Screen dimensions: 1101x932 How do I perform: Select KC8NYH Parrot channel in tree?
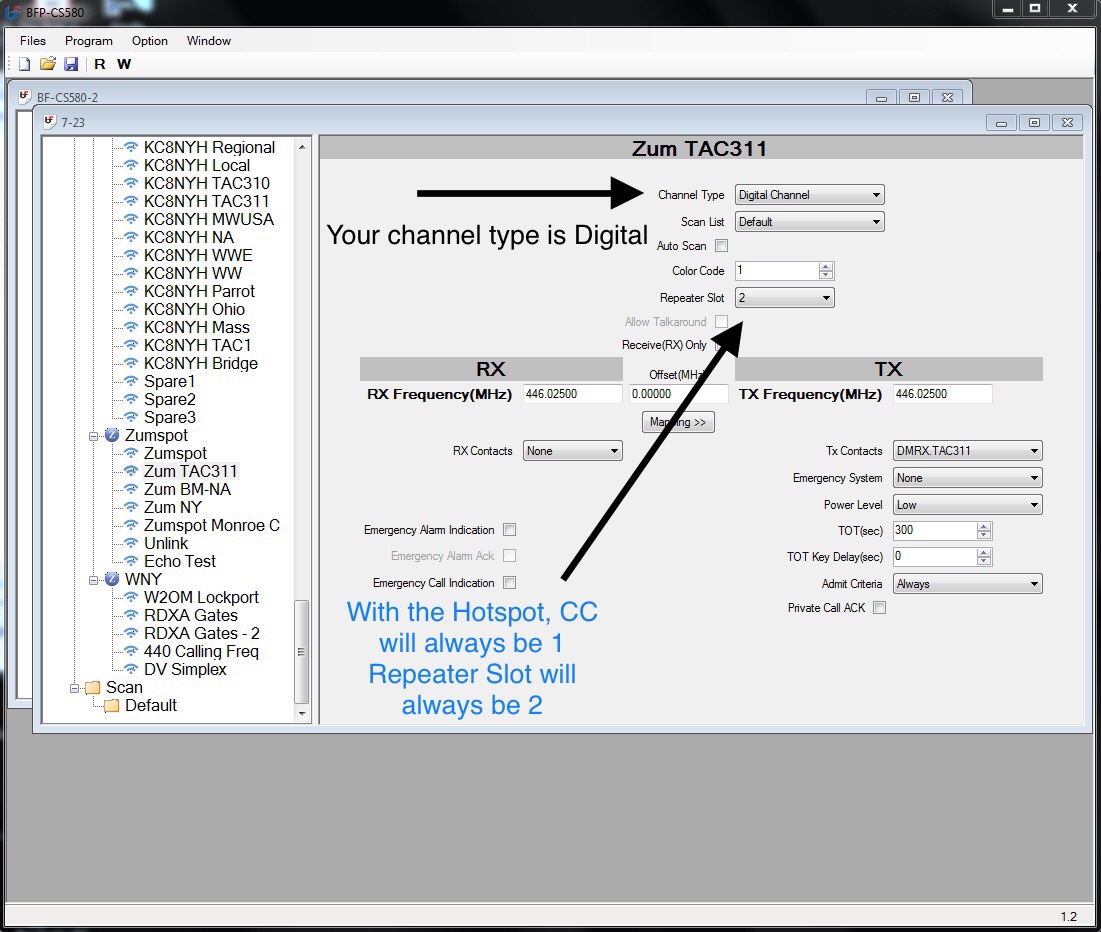[x=199, y=291]
